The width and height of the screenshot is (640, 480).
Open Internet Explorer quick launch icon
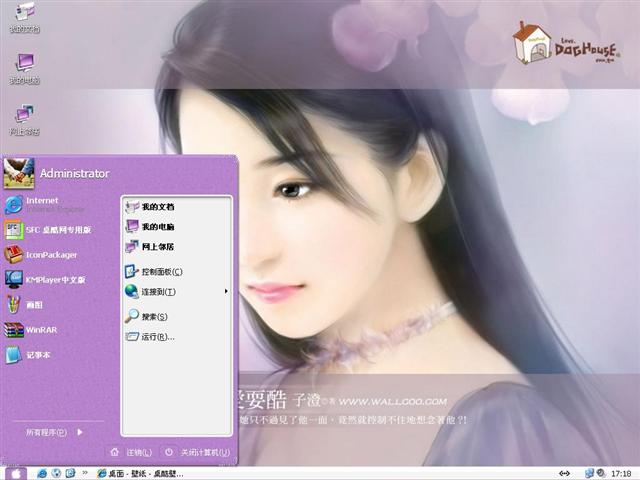pyautogui.click(x=42, y=473)
